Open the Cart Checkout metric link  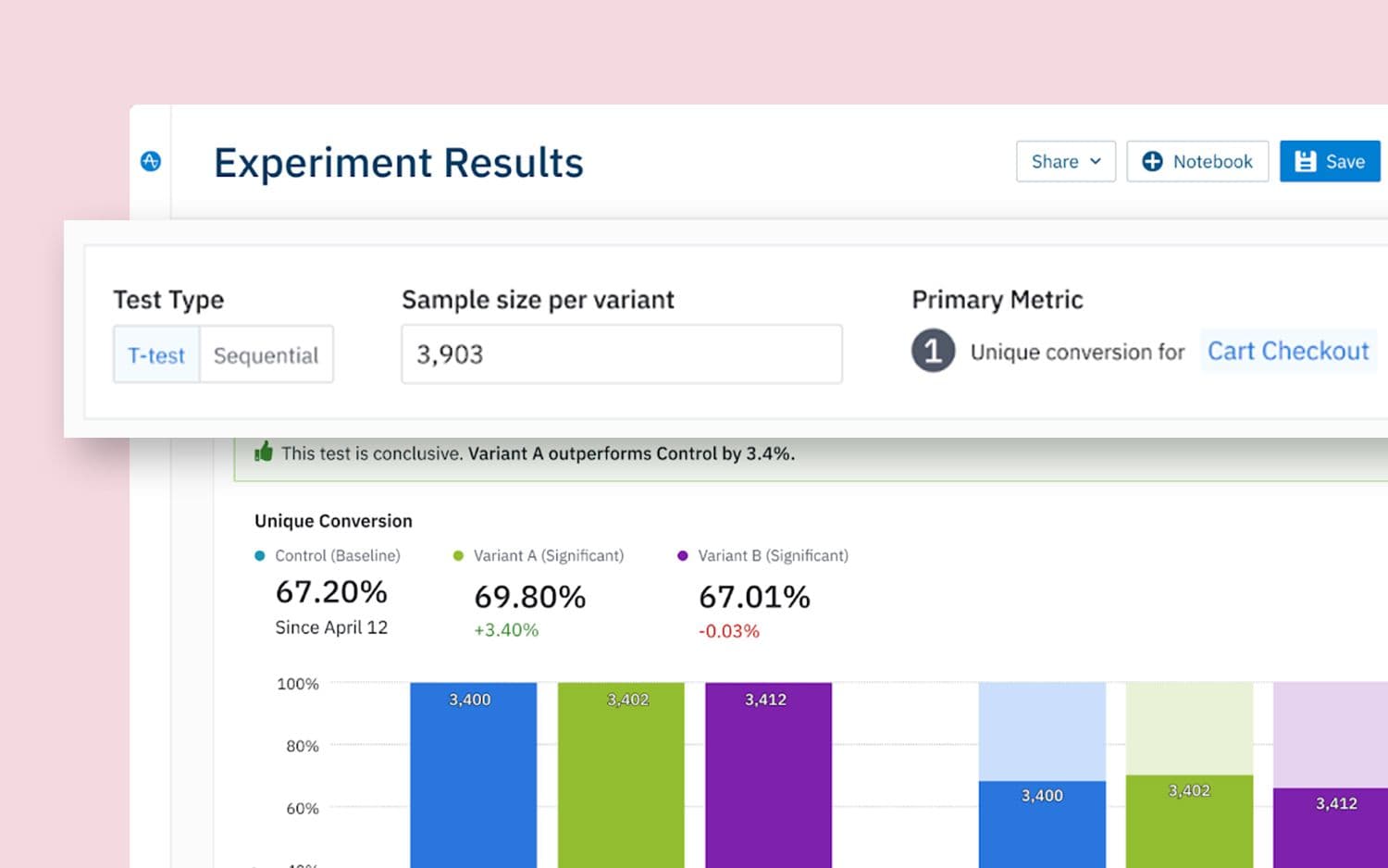1288,351
